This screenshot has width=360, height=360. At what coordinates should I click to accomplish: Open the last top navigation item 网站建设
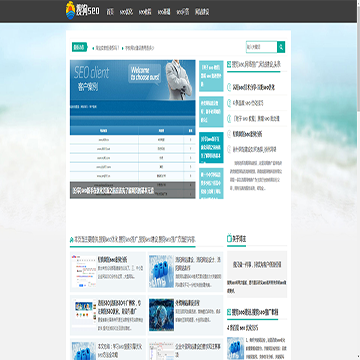tap(202, 12)
